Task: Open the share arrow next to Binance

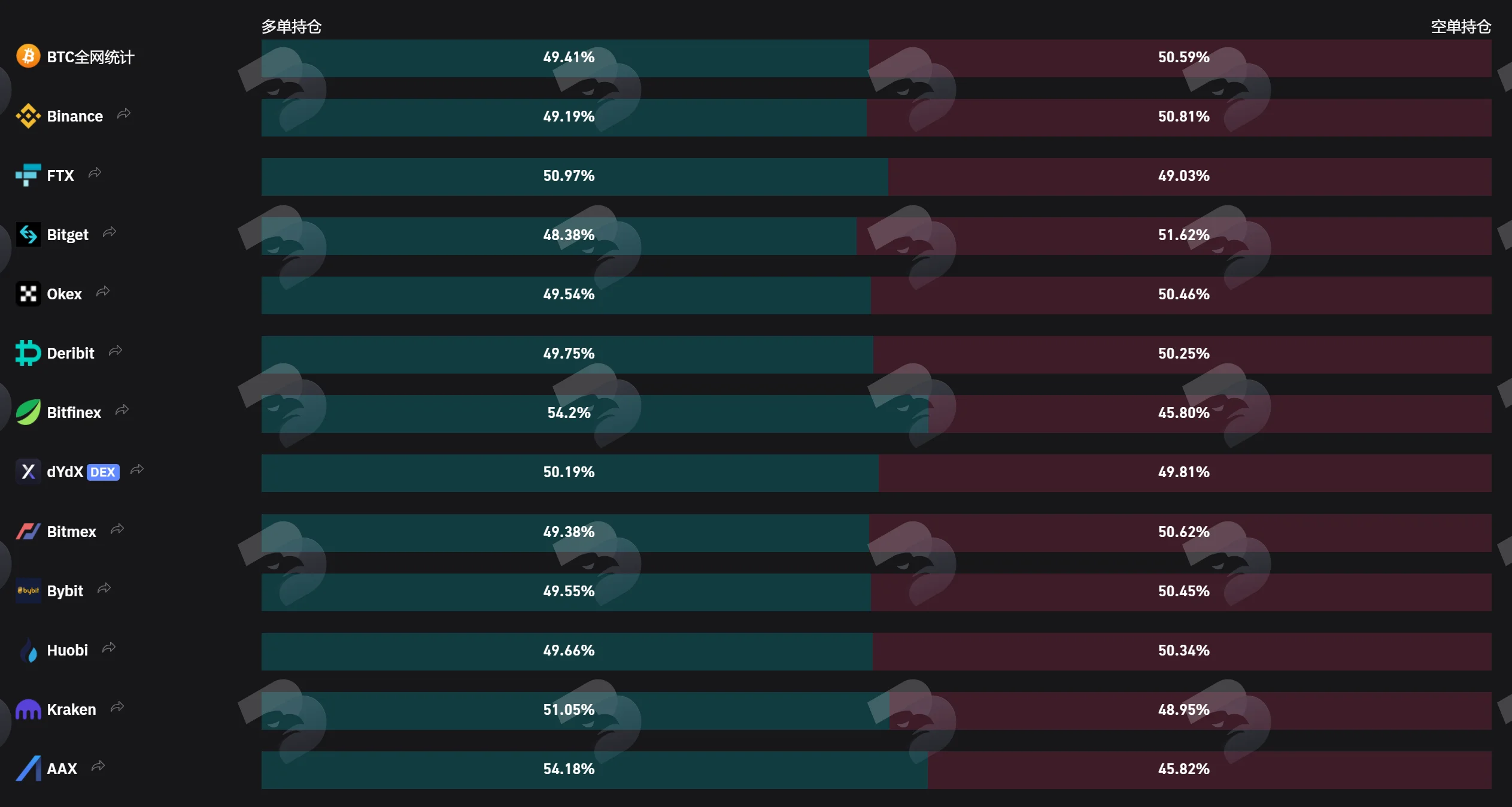Action: [x=124, y=114]
